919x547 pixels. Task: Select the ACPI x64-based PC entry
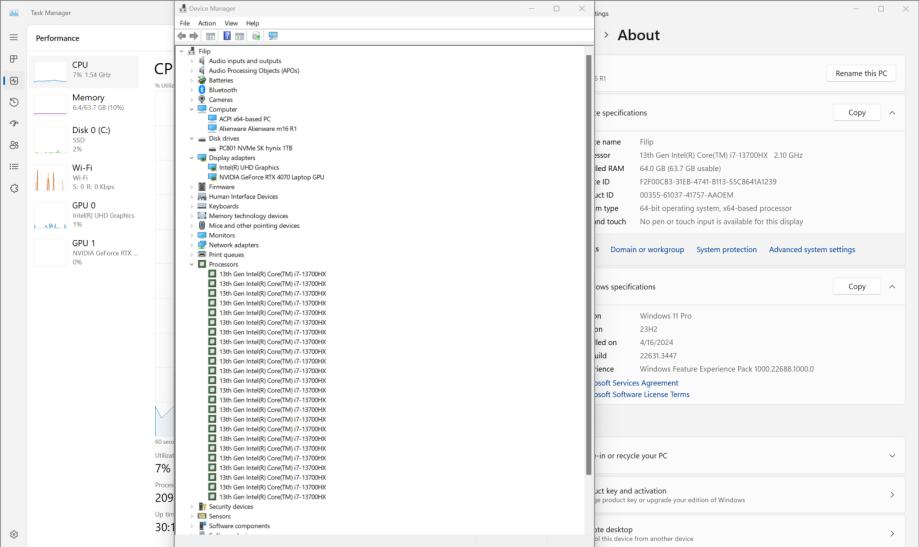(244, 119)
